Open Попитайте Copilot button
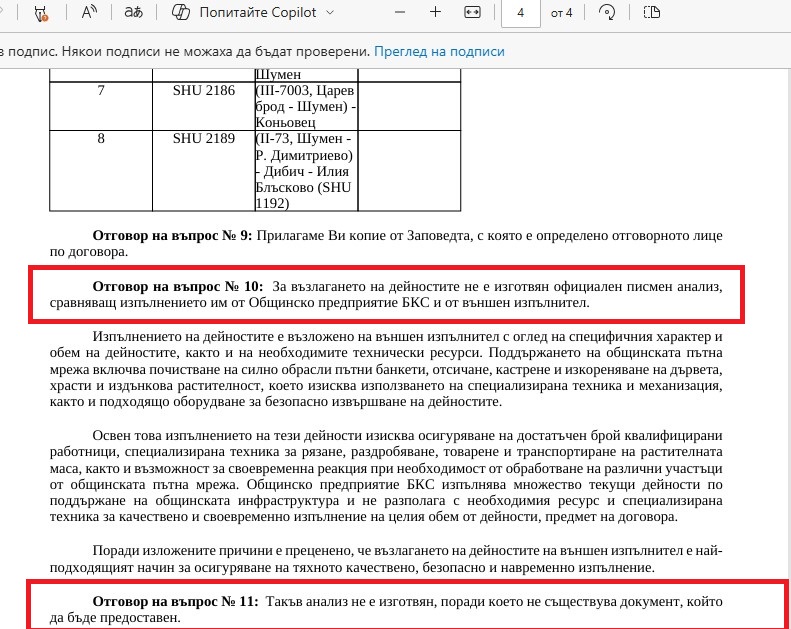Viewport: 791px width, 629px height. pyautogui.click(x=253, y=12)
